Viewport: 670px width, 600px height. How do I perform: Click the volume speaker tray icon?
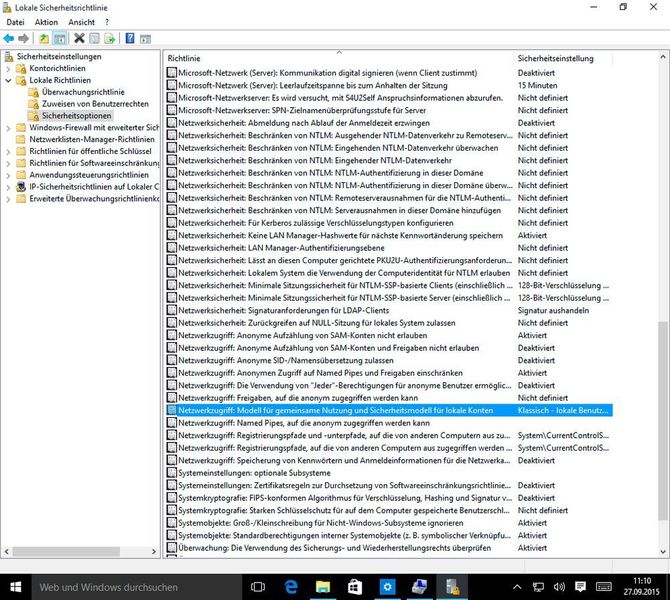click(559, 587)
